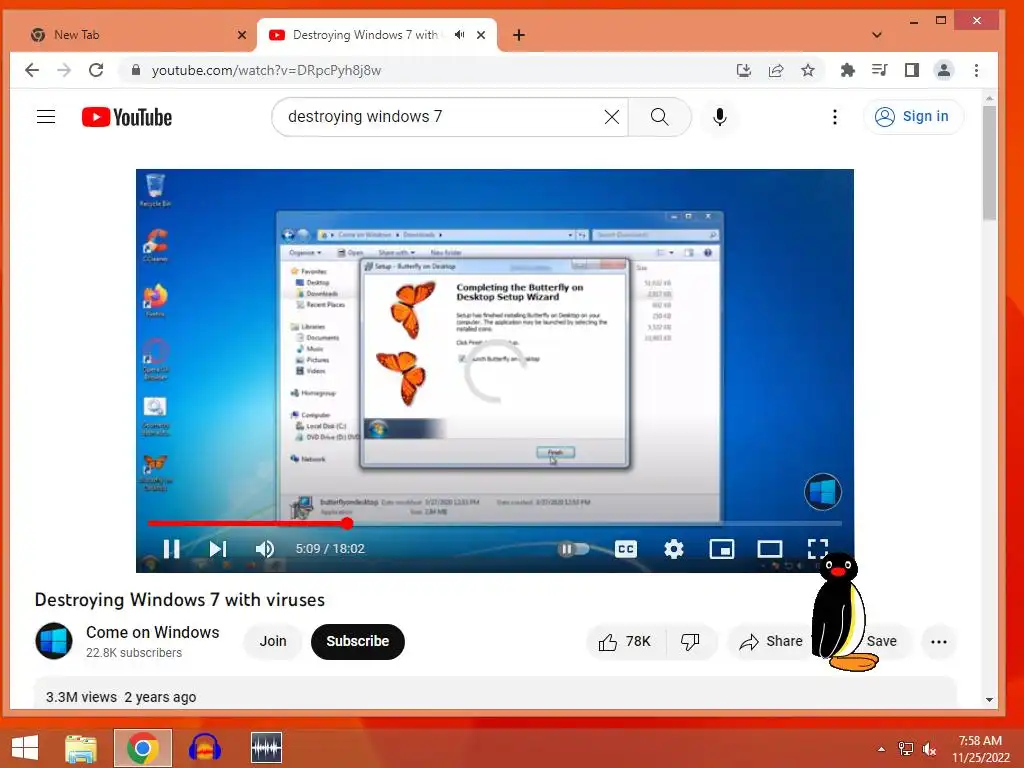Open YouTube settings three-dot menu
1024x768 pixels.
coord(835,117)
